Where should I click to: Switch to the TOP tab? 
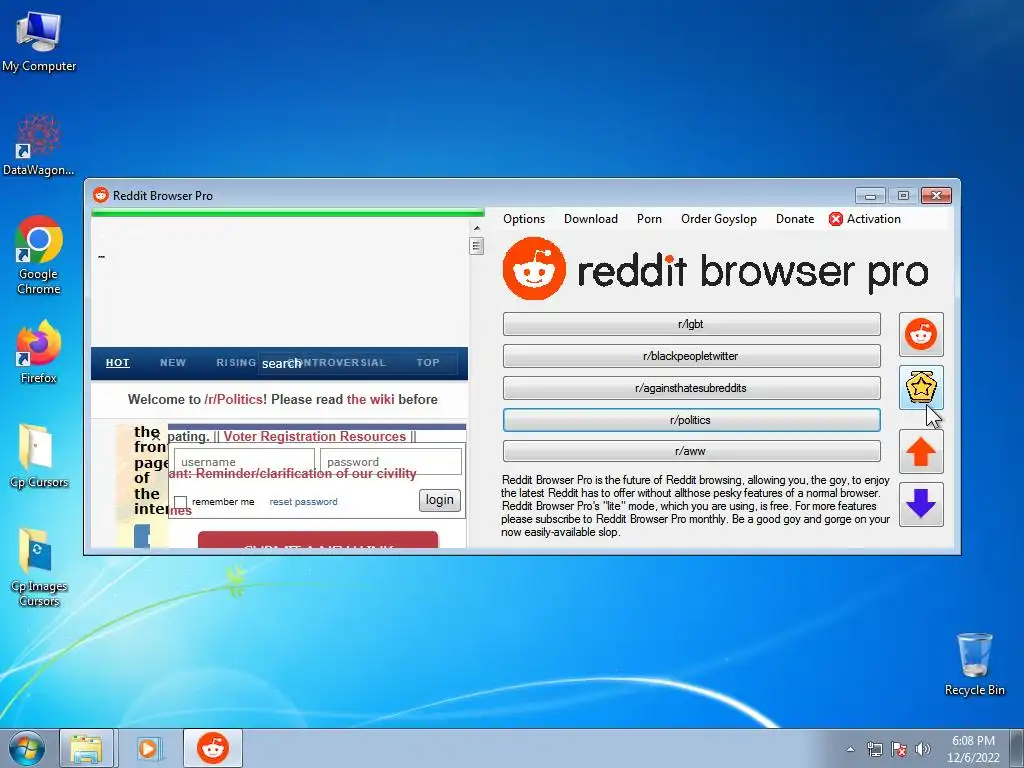[x=428, y=362]
